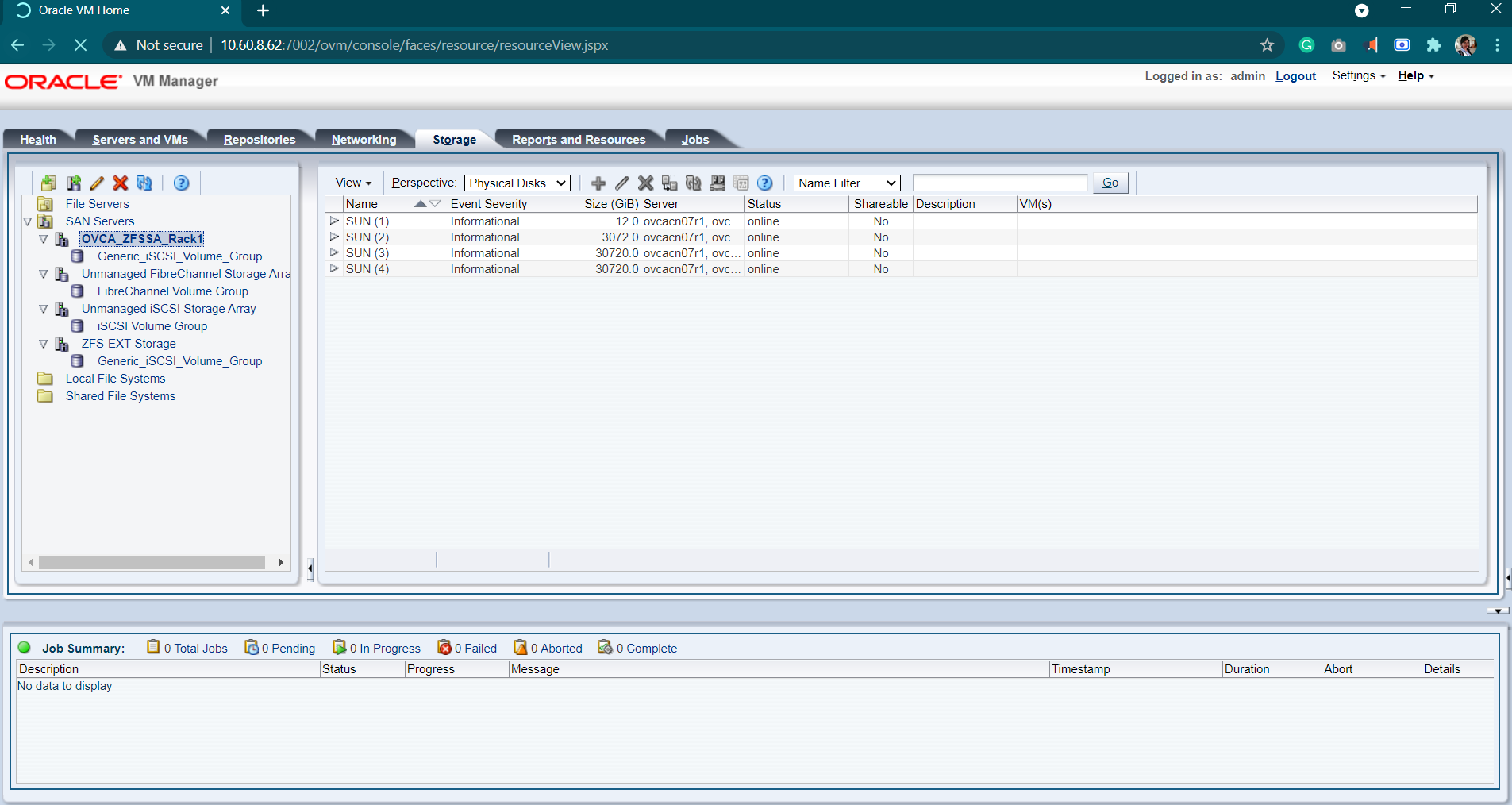Viewport: 1512px width, 805px height.
Task: Collapse the OVCA_ZFSSA_Rack1 tree node
Action: [44, 239]
